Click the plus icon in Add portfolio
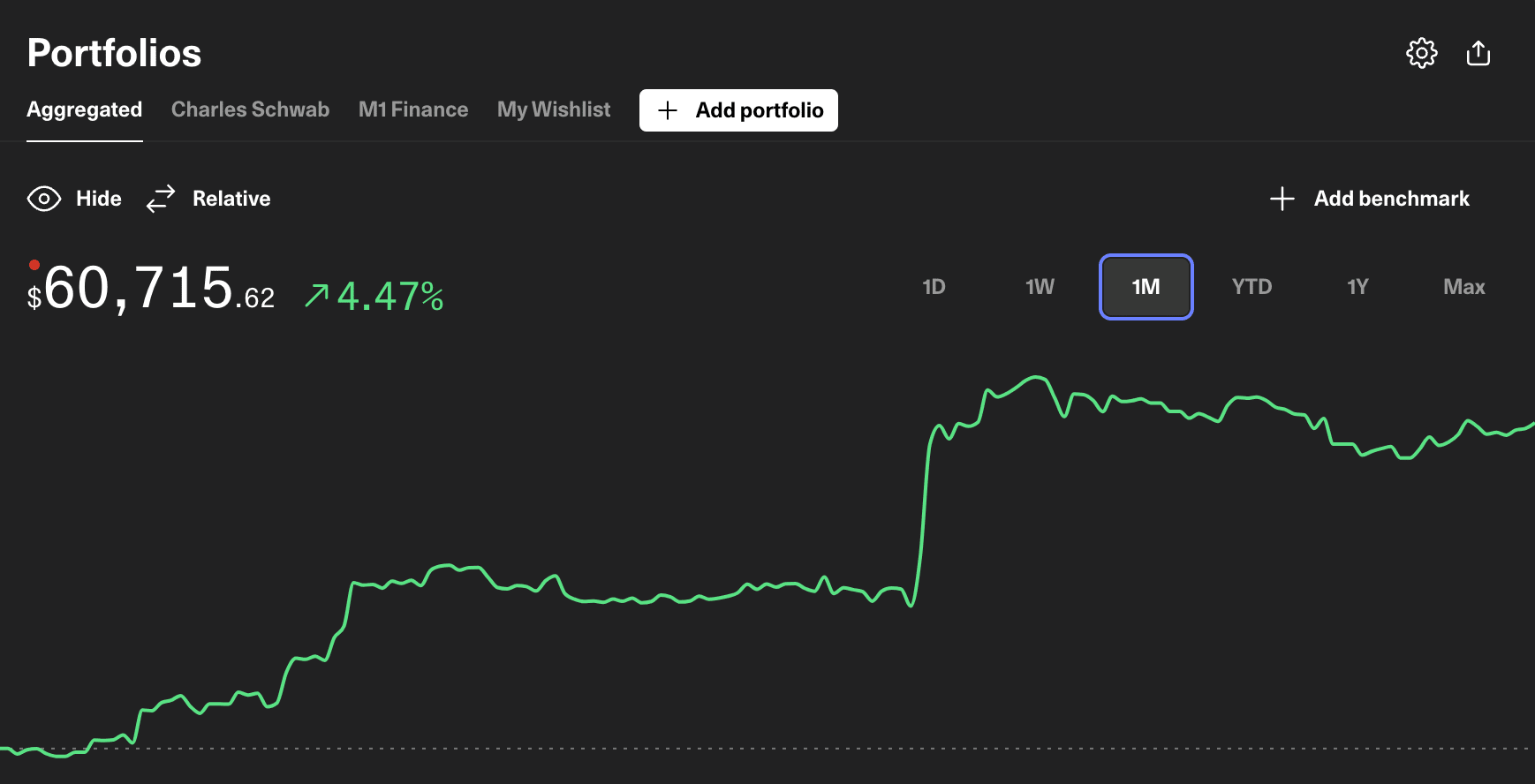Screen dimensions: 1535x784 (668, 110)
